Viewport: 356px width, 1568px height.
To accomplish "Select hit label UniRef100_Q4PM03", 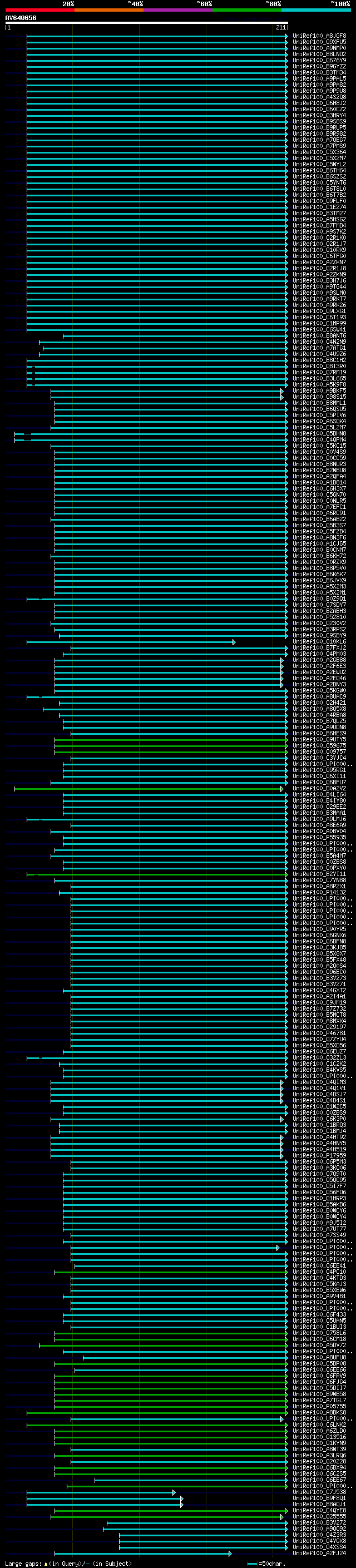I will [319, 654].
